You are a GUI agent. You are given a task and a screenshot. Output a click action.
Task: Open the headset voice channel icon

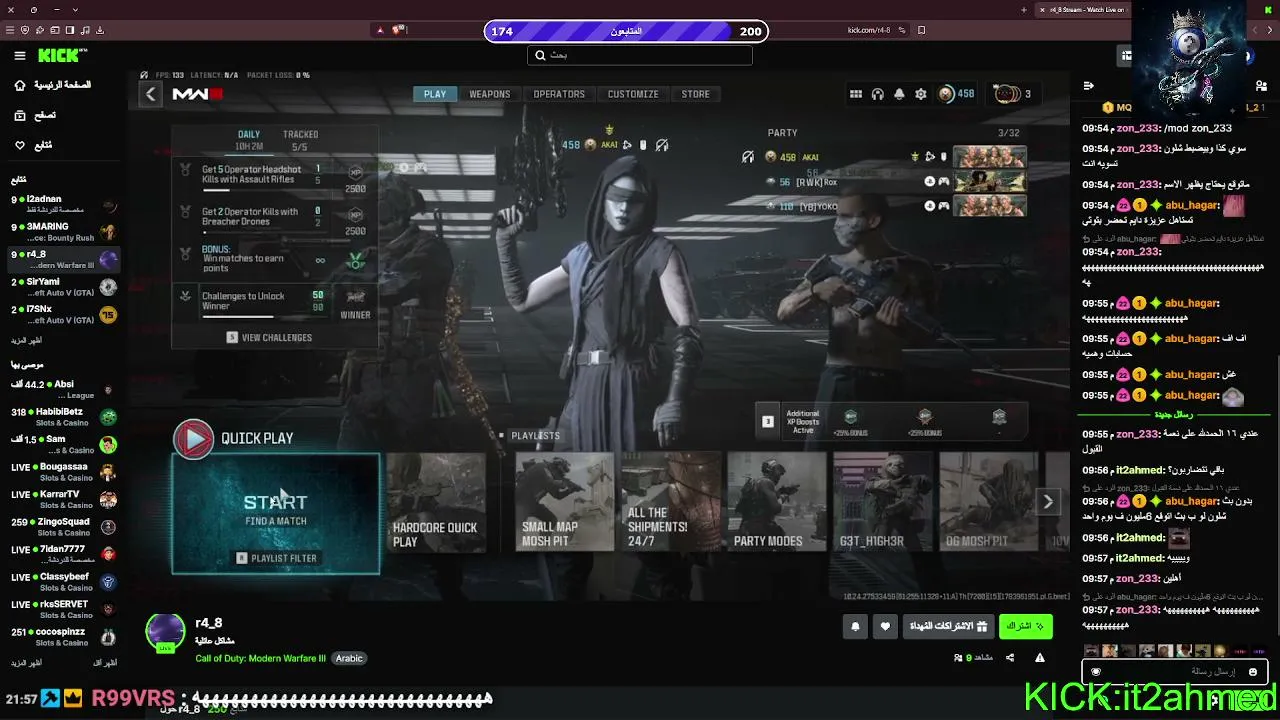877,94
